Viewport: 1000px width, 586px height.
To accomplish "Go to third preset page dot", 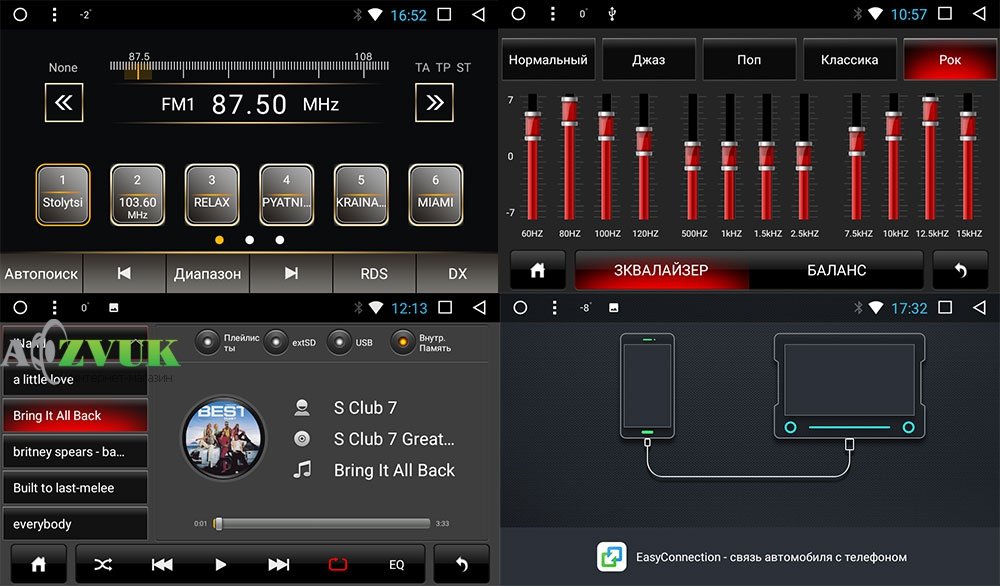I will point(279,240).
